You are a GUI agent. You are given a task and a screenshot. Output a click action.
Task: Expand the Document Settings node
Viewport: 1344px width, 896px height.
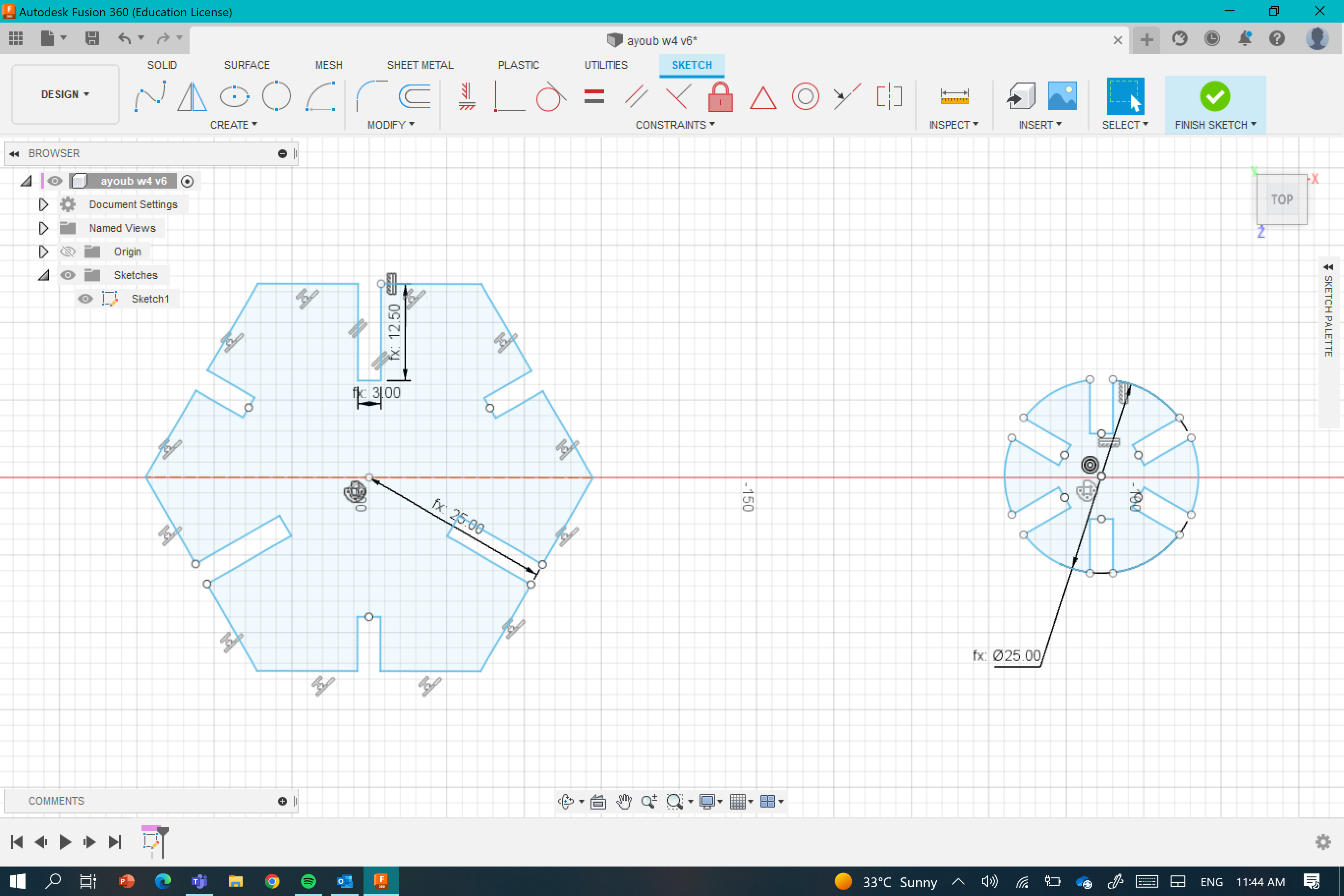pos(43,204)
